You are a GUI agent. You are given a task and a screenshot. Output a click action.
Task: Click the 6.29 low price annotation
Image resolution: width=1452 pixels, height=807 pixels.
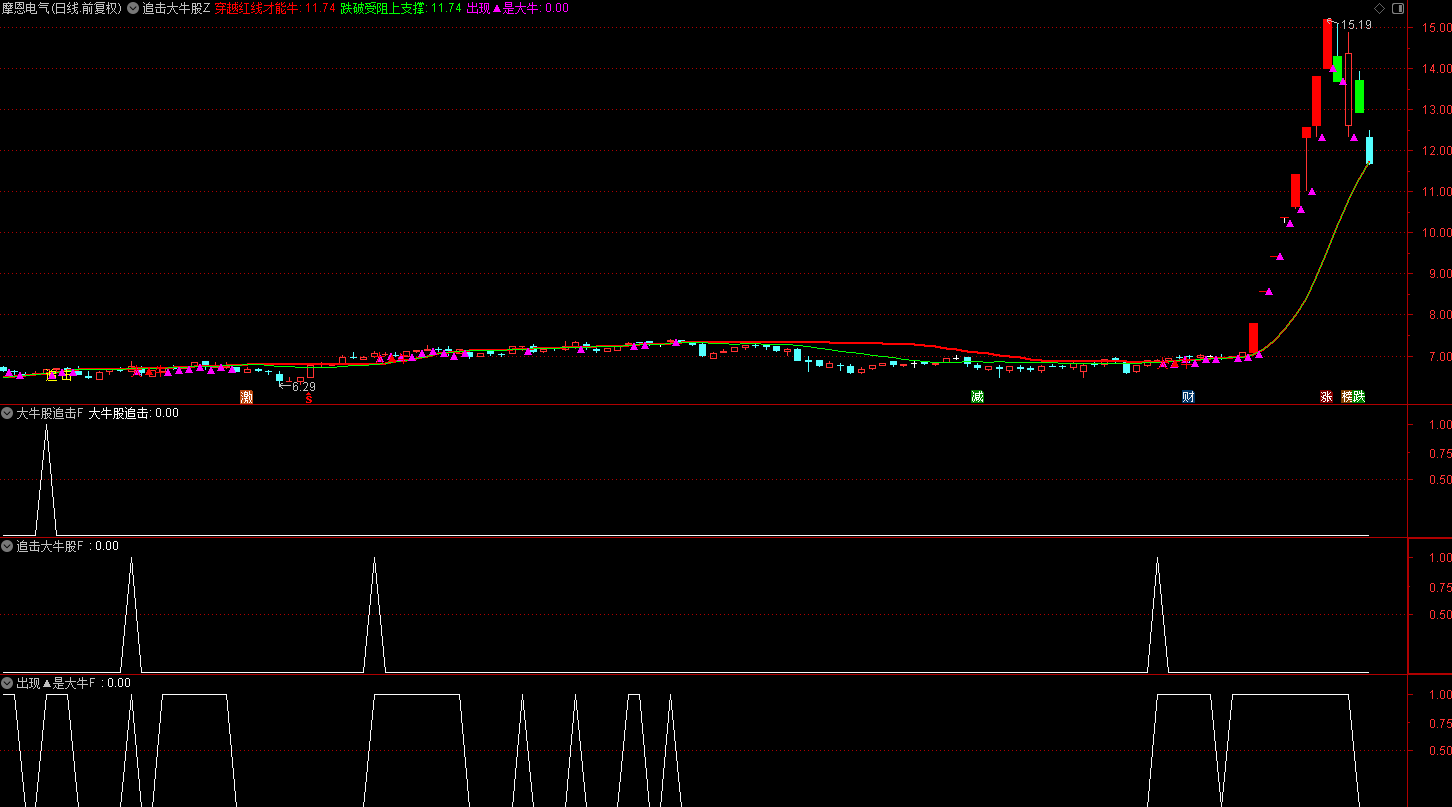pyautogui.click(x=303, y=387)
